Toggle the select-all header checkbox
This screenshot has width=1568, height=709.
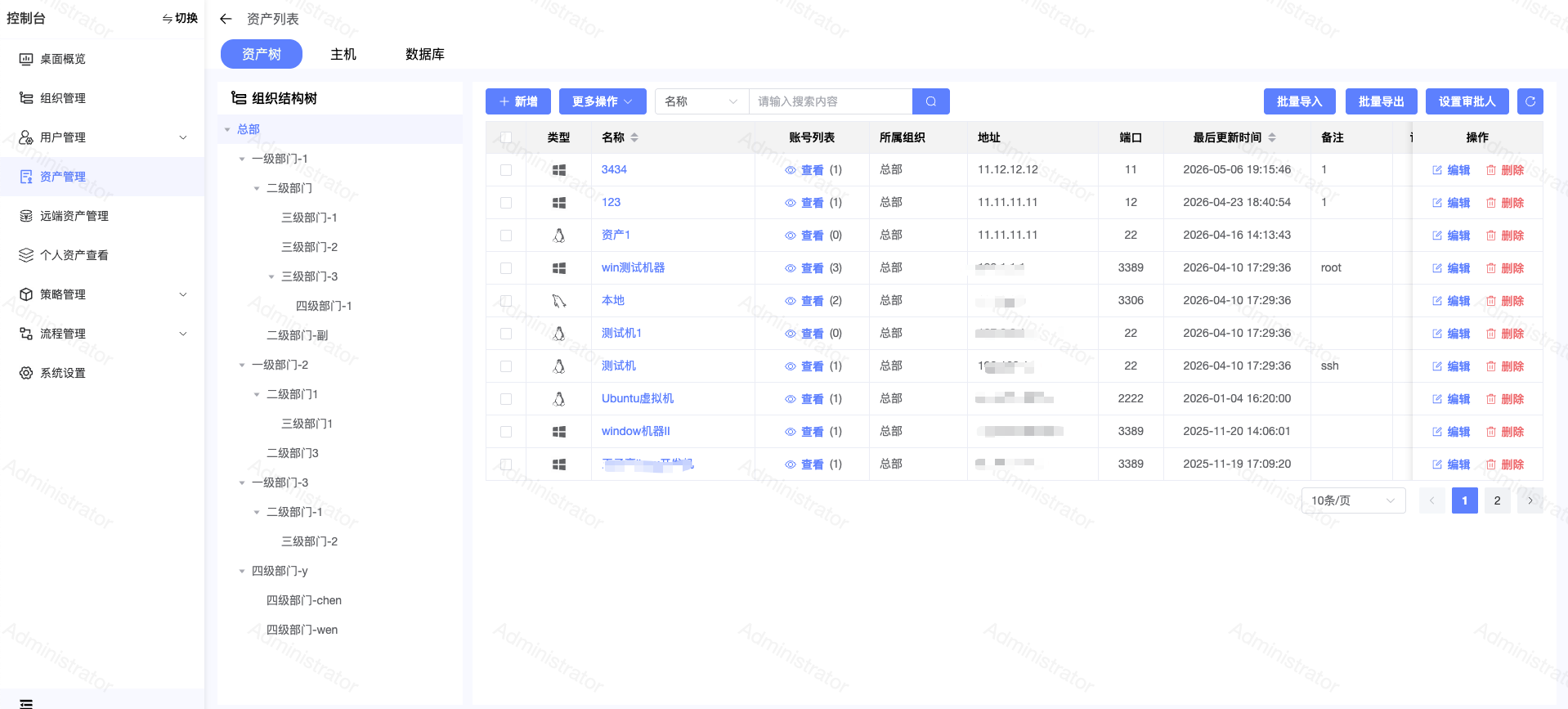click(506, 137)
